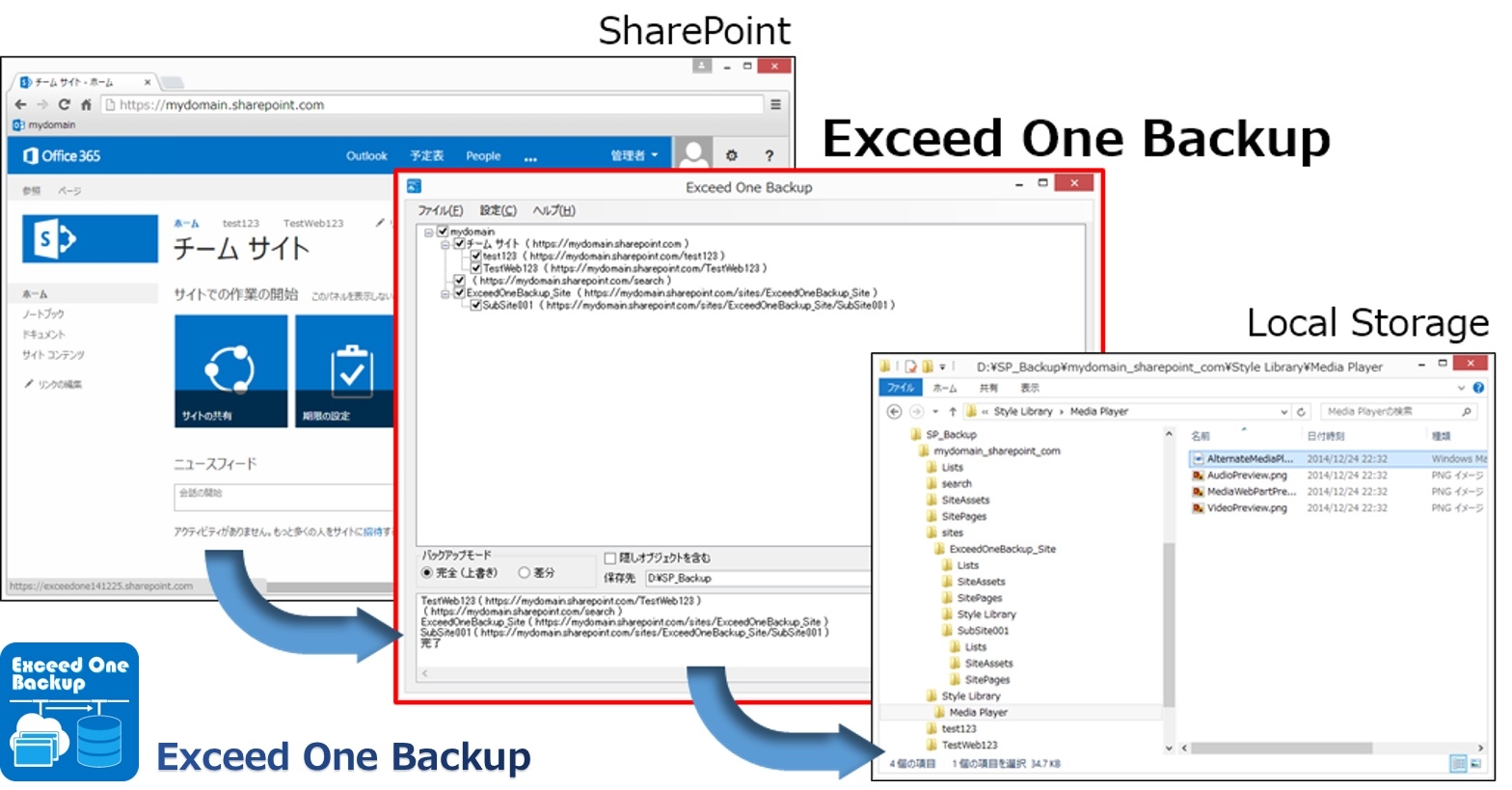Toggle the search site checkbox in backup tree

click(460, 281)
